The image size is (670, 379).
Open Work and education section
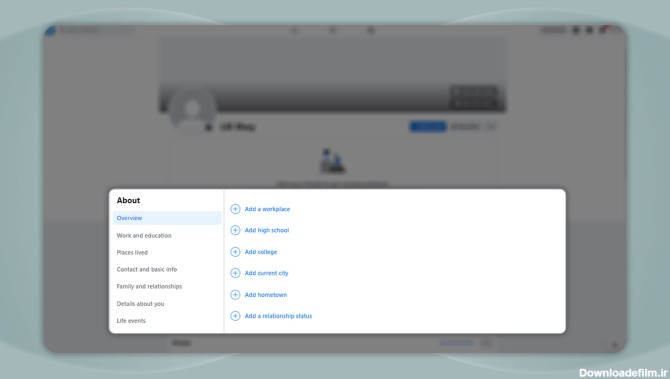tap(144, 235)
